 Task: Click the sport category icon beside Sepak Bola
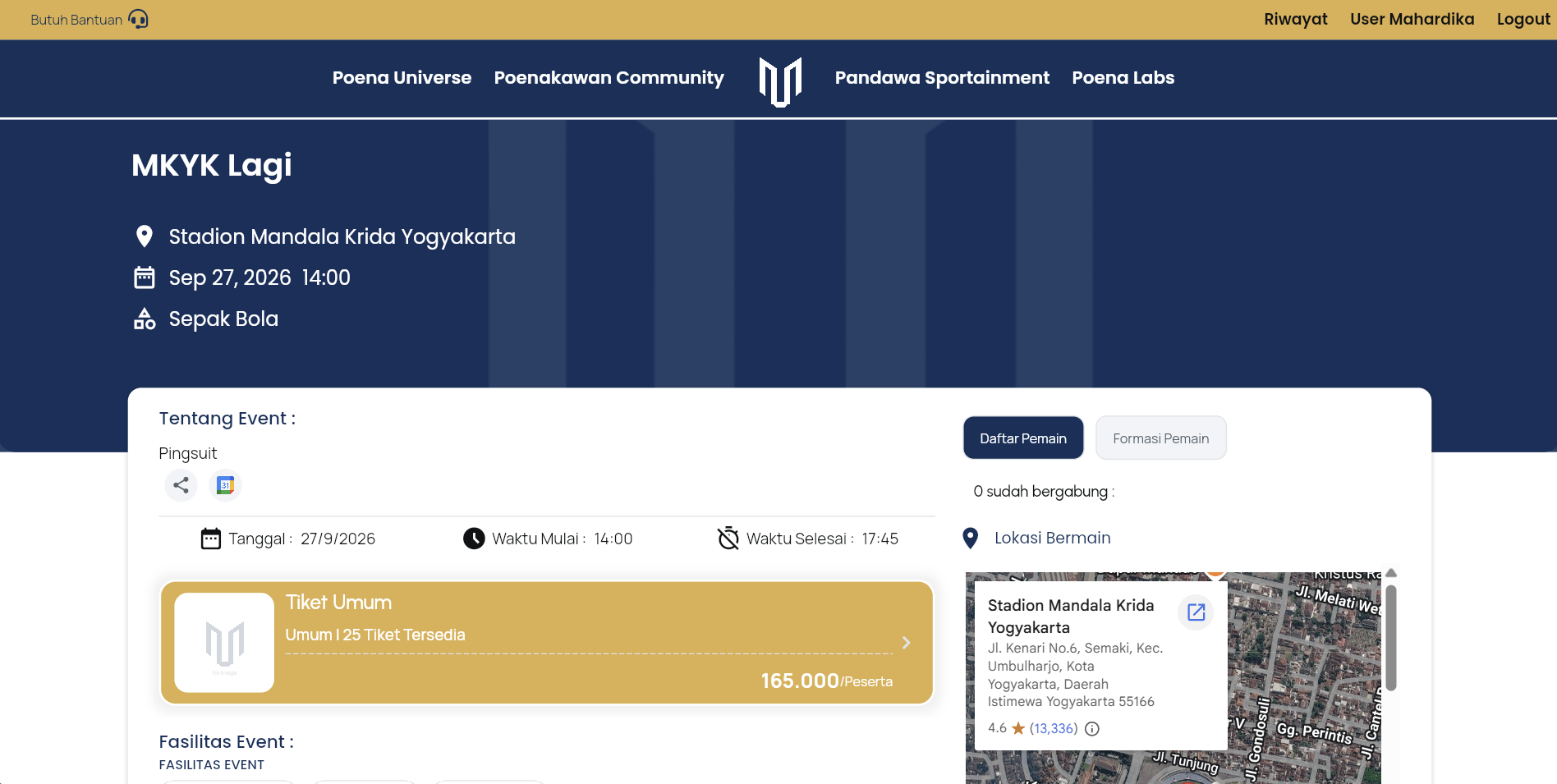(145, 319)
